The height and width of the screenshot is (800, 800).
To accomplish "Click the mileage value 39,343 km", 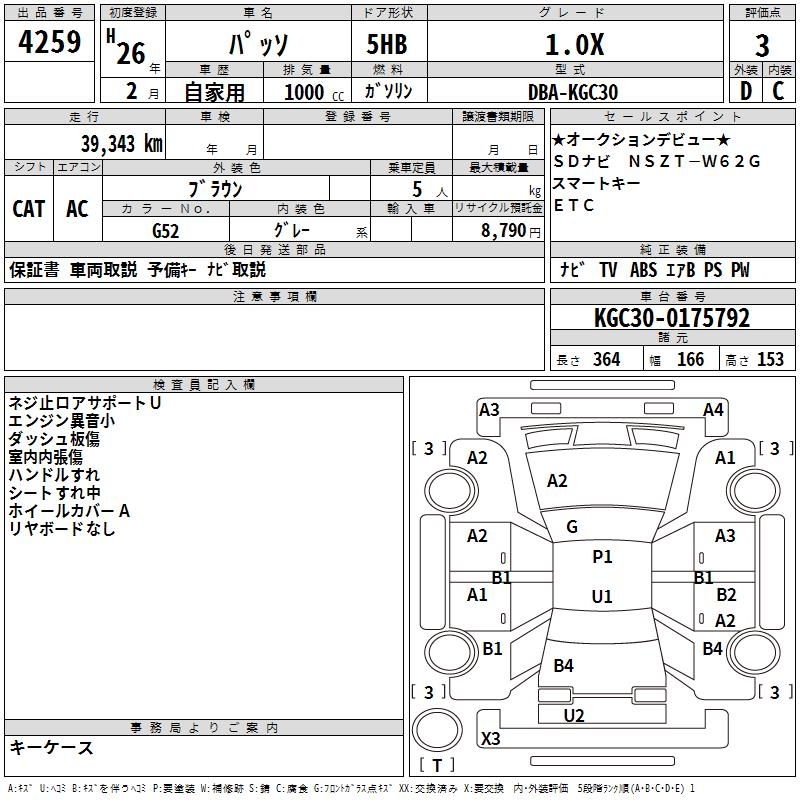I will pos(121,143).
